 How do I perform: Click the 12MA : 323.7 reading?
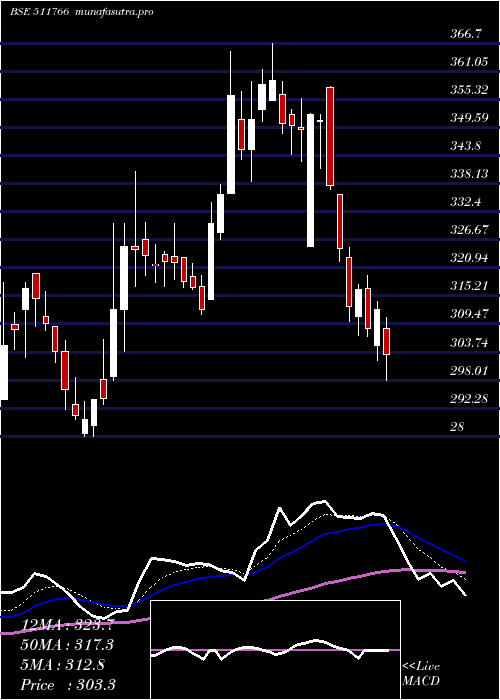click(67, 625)
